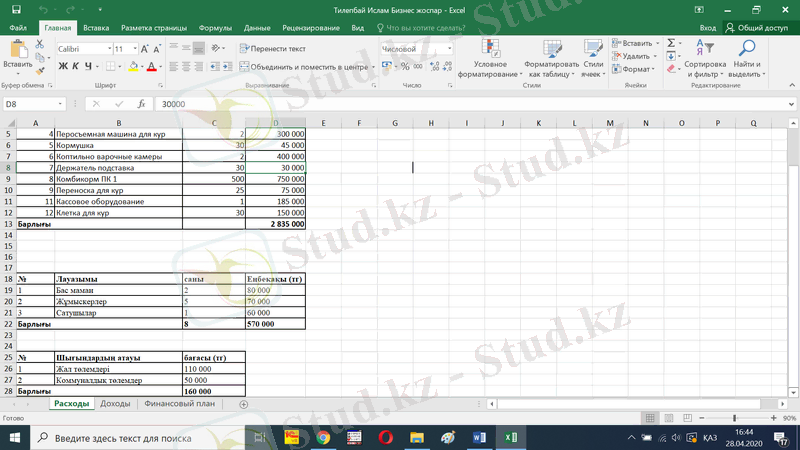Open the Файл menu

pos(18,28)
